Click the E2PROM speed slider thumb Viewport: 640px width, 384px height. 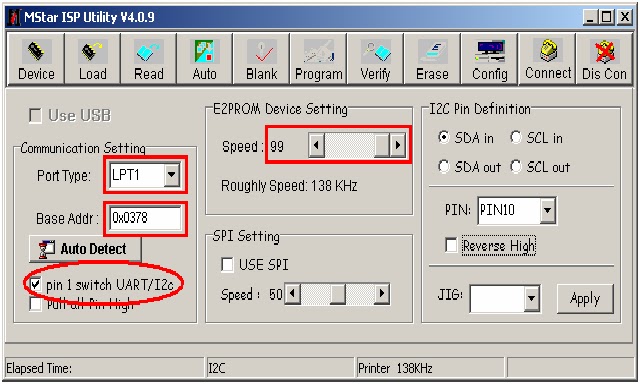pos(382,145)
